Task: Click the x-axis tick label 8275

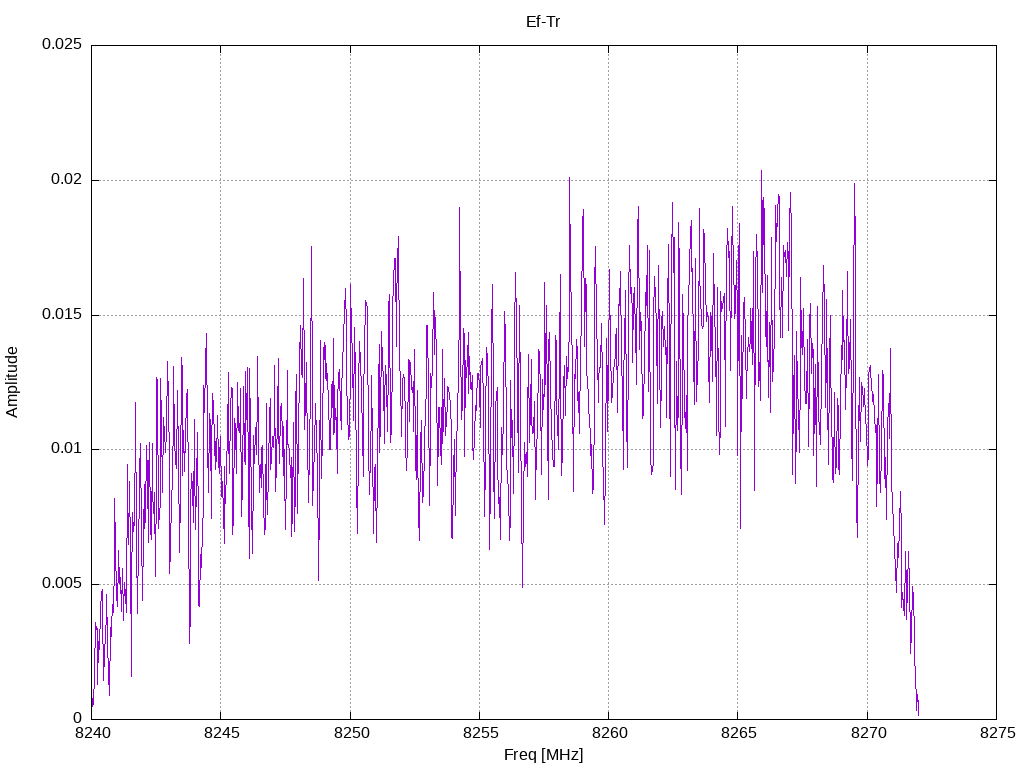Action: point(997,733)
